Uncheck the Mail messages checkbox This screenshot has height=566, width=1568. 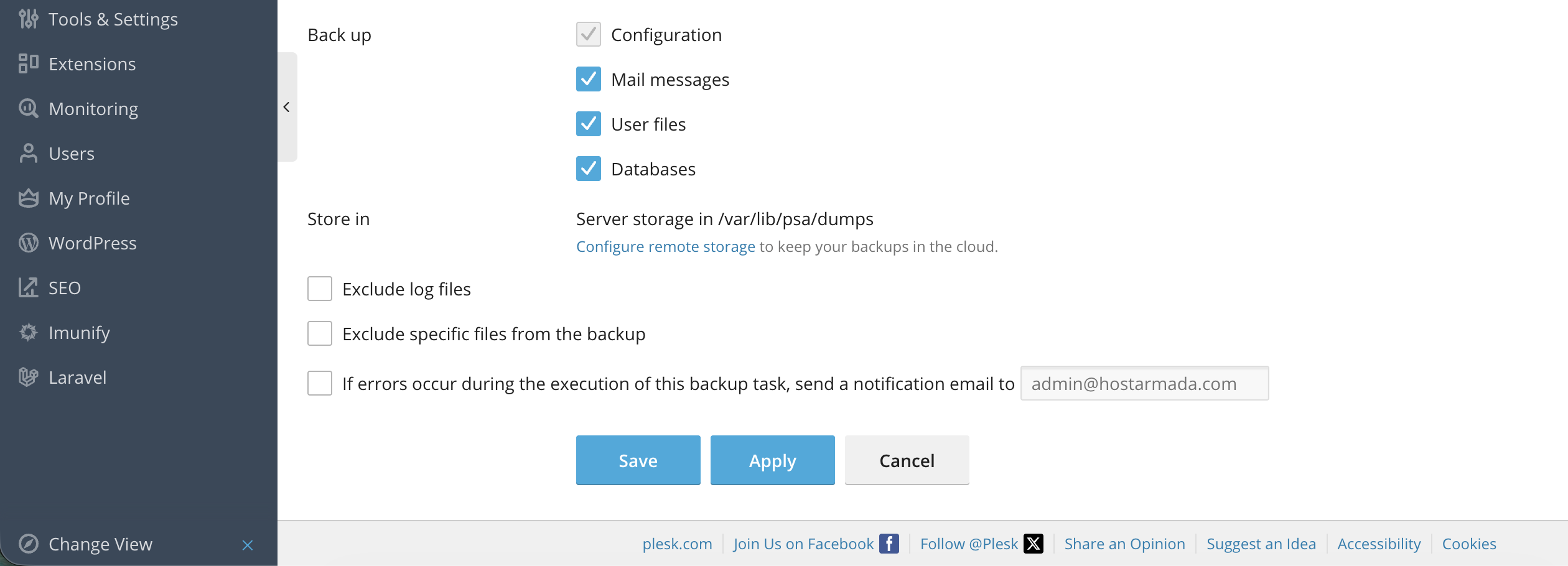point(589,80)
